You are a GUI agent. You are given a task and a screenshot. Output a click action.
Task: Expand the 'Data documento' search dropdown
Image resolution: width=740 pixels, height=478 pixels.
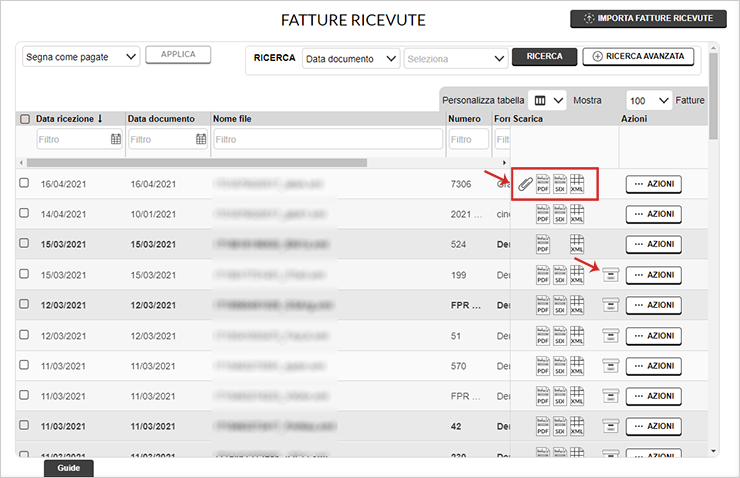(350, 59)
